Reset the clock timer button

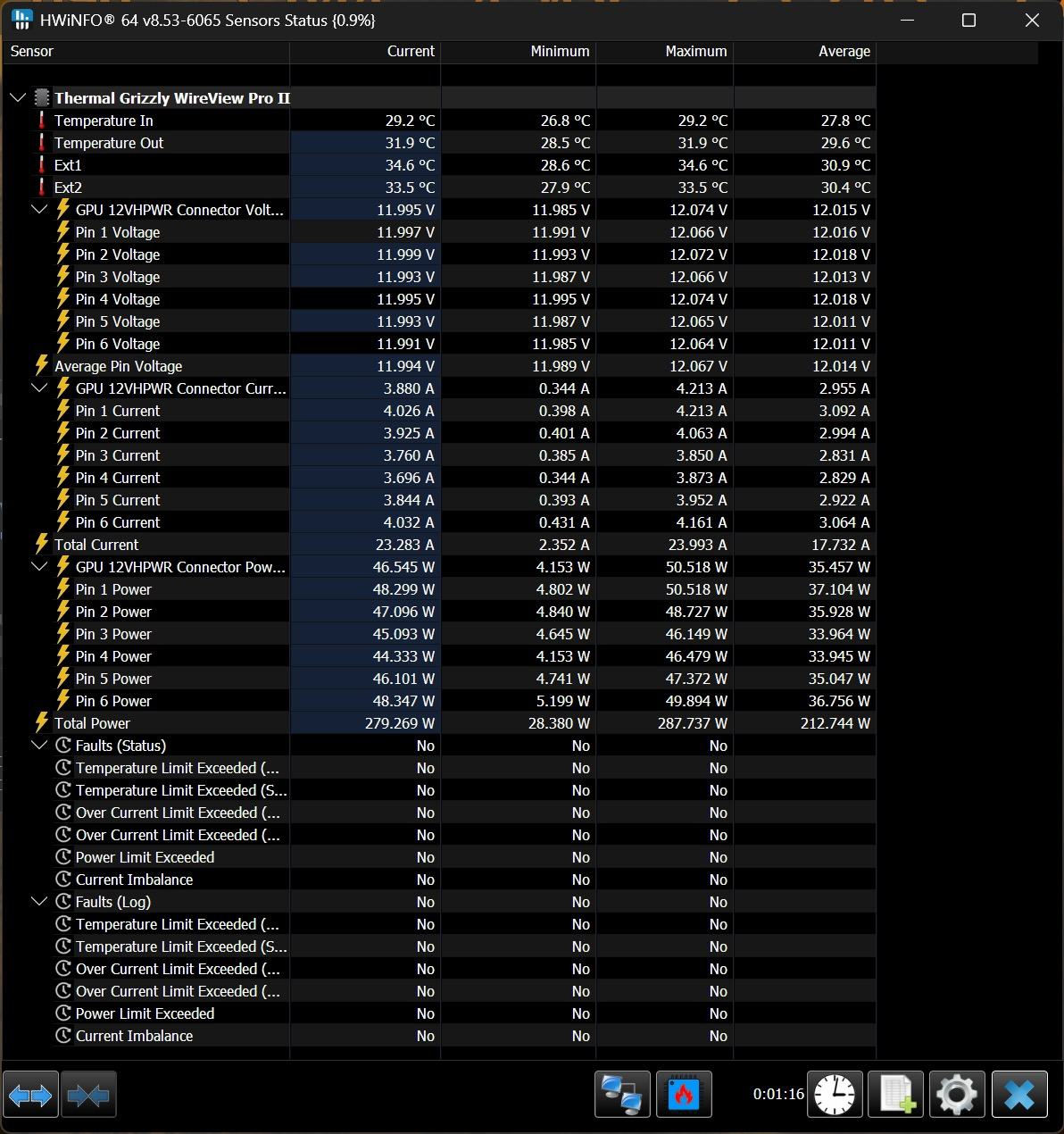[835, 1094]
